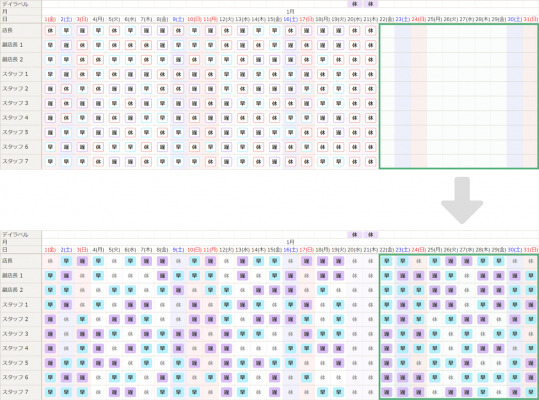Select スタッフ 5's 遅 shift on 1(金) in lower schedule
539x400 pixels.
(50, 363)
